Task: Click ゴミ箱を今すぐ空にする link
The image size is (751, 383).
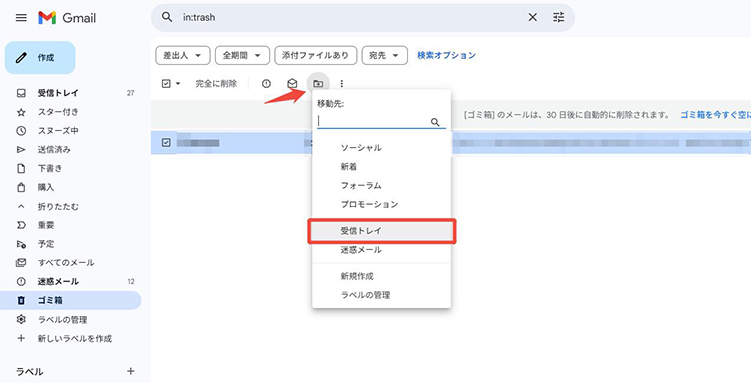Action: (716, 115)
